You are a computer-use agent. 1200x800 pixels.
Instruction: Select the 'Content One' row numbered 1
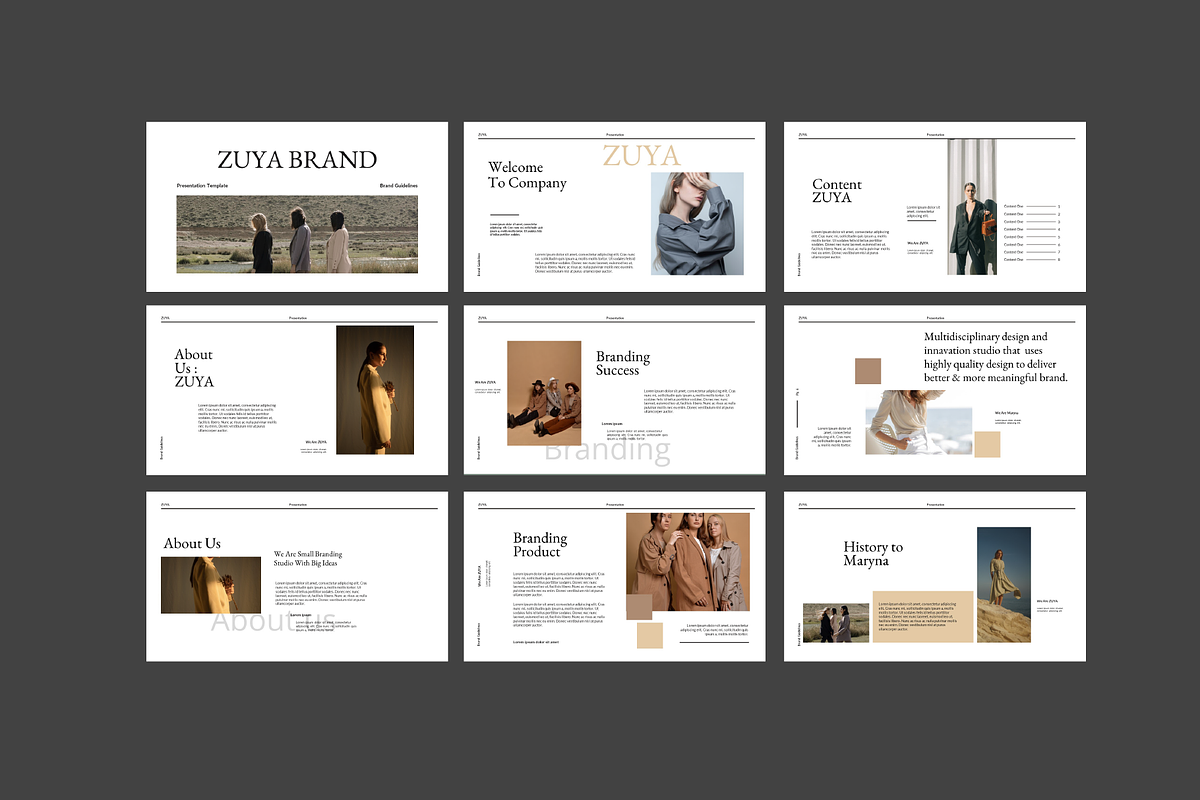(1032, 206)
